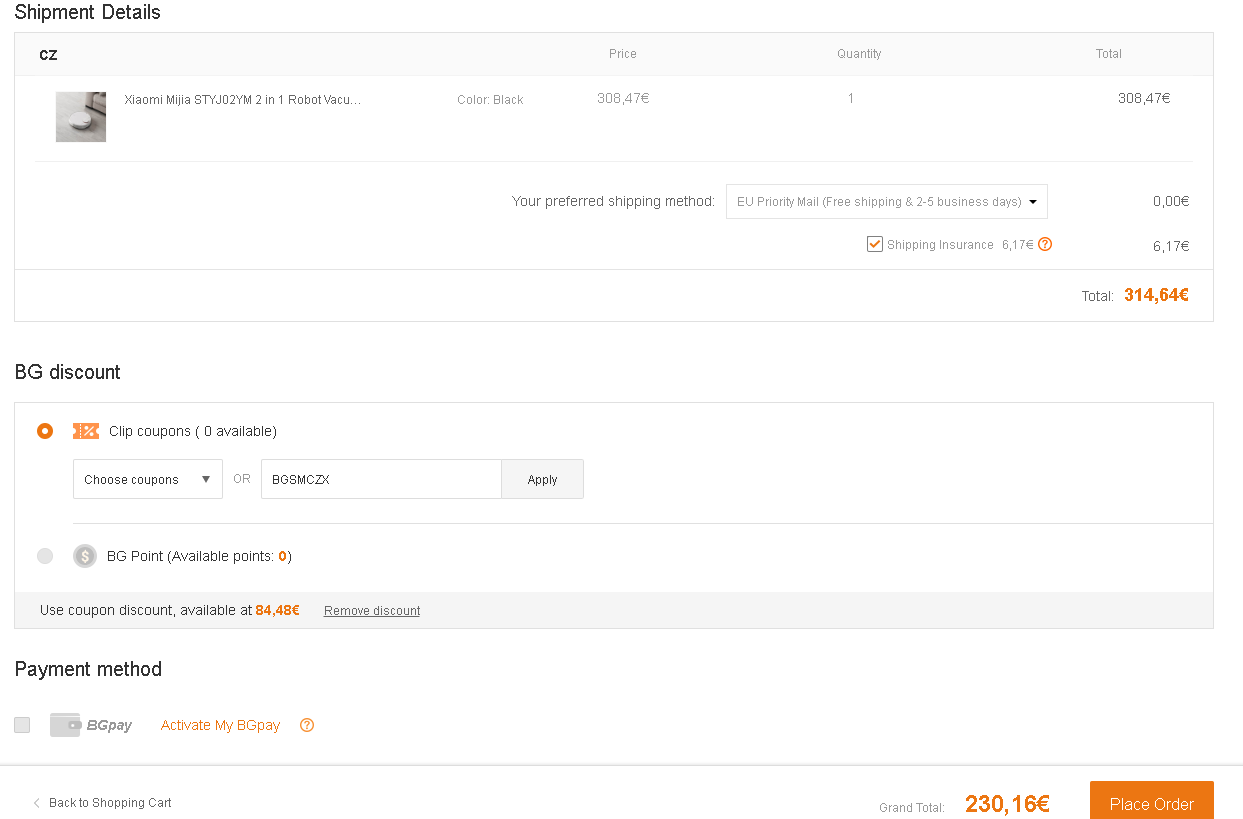Click the shipment total 314,64€

pyautogui.click(x=1156, y=295)
